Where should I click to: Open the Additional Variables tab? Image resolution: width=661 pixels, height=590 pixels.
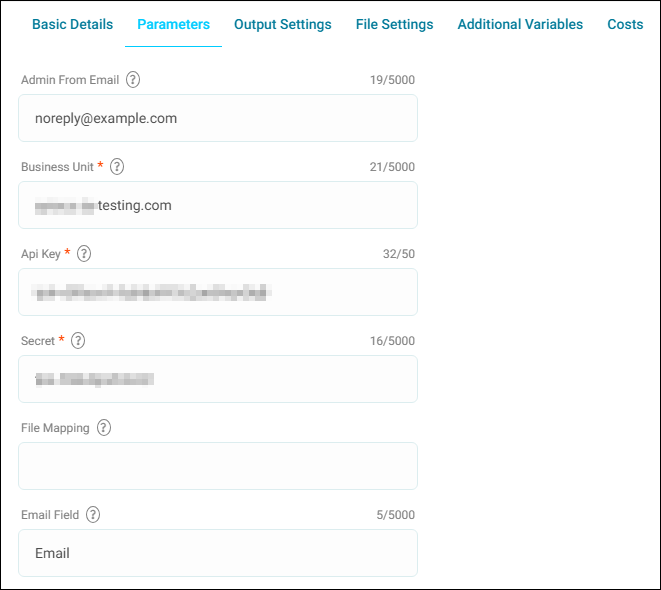520,24
